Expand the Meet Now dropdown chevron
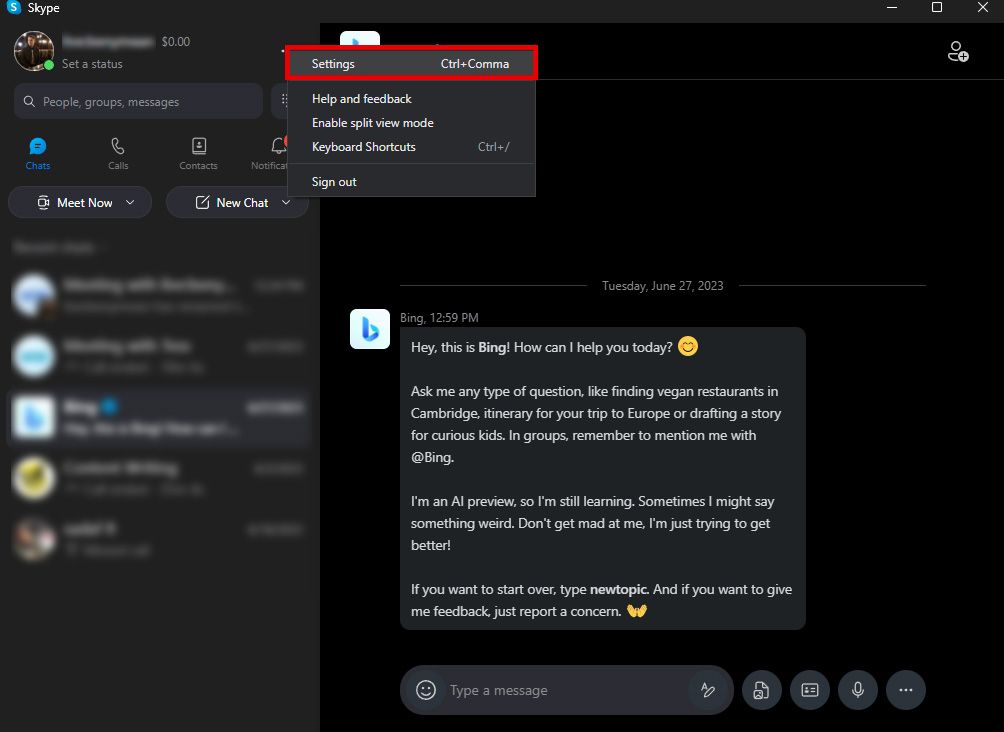This screenshot has width=1004, height=732. [131, 202]
